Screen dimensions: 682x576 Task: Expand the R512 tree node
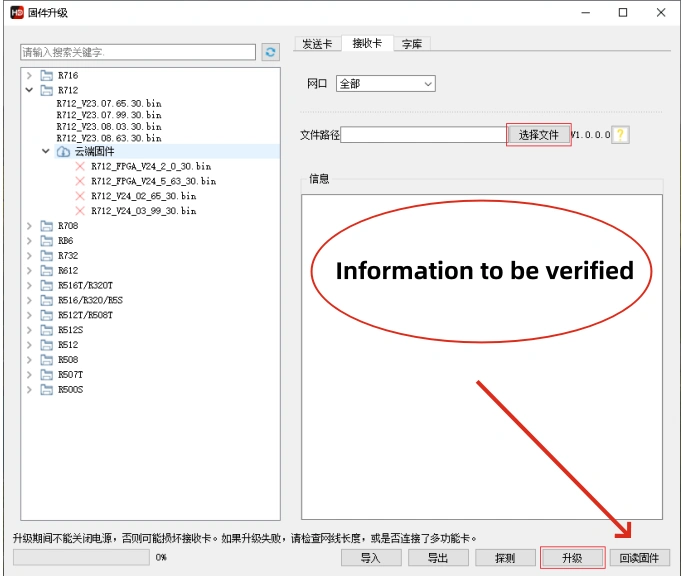[29, 345]
